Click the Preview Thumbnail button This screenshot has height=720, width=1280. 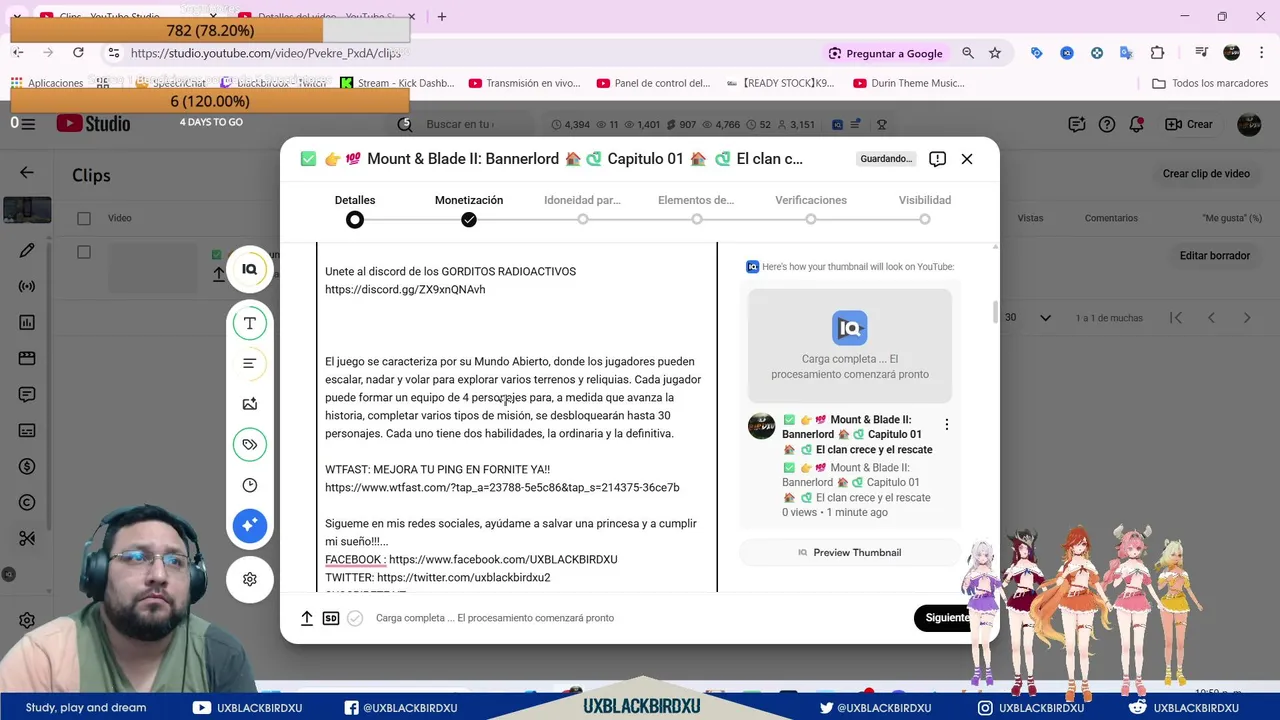click(x=849, y=553)
